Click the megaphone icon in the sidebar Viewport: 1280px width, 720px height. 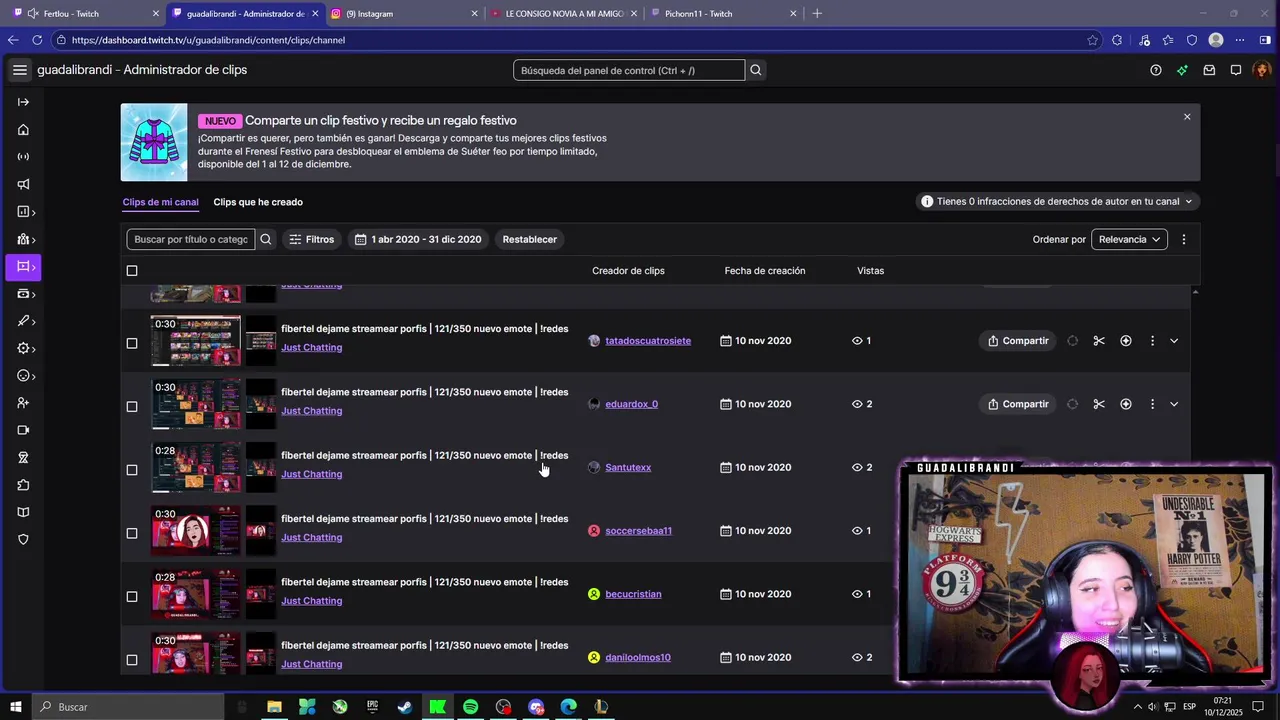coord(23,184)
